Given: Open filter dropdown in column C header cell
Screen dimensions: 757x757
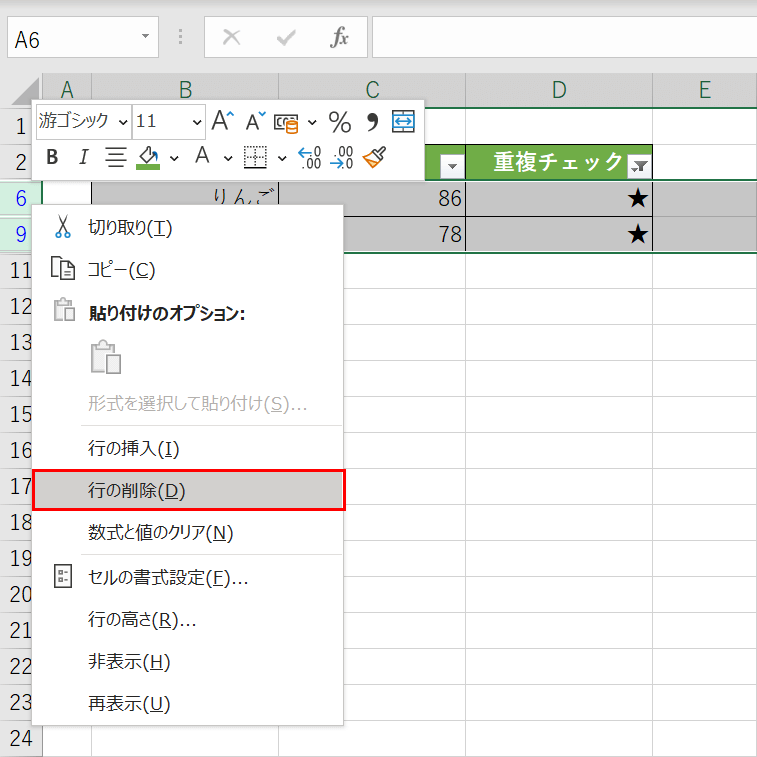Looking at the screenshot, I should 452,167.
